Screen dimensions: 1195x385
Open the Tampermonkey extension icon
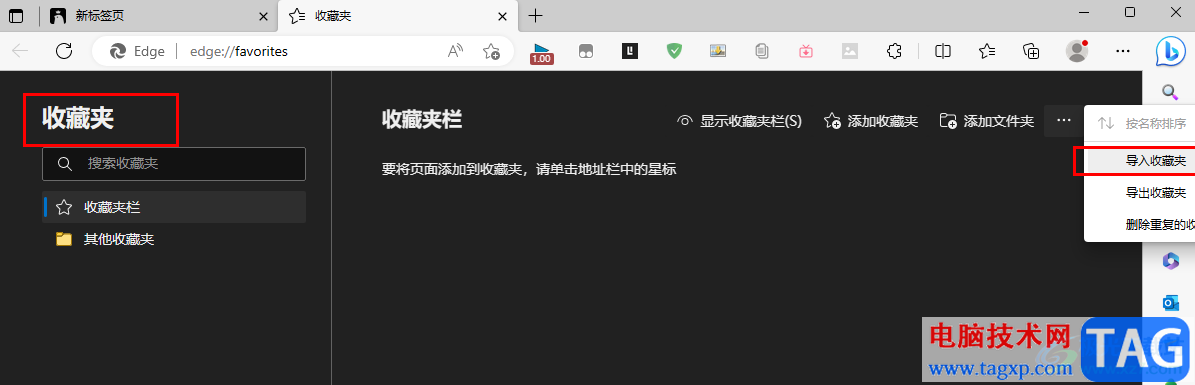pos(585,51)
